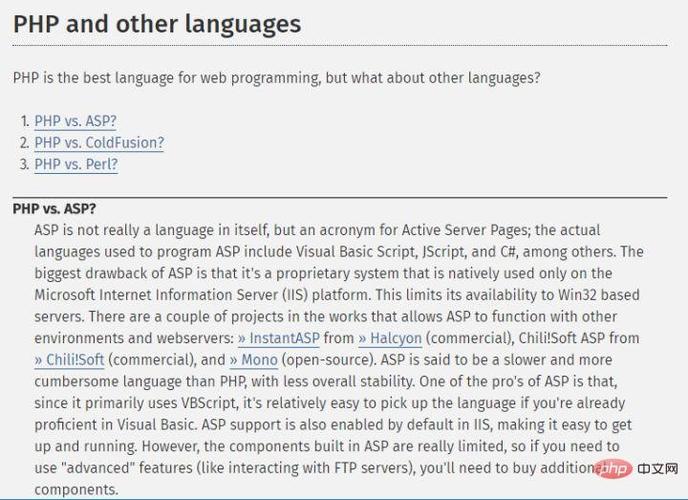
Task: Visit the "» InstantASP" external link
Action: (x=279, y=338)
